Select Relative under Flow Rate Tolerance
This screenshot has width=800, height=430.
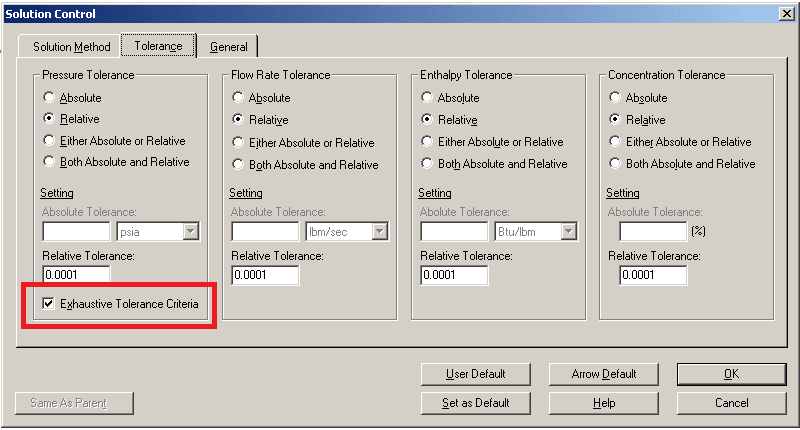(x=260, y=120)
